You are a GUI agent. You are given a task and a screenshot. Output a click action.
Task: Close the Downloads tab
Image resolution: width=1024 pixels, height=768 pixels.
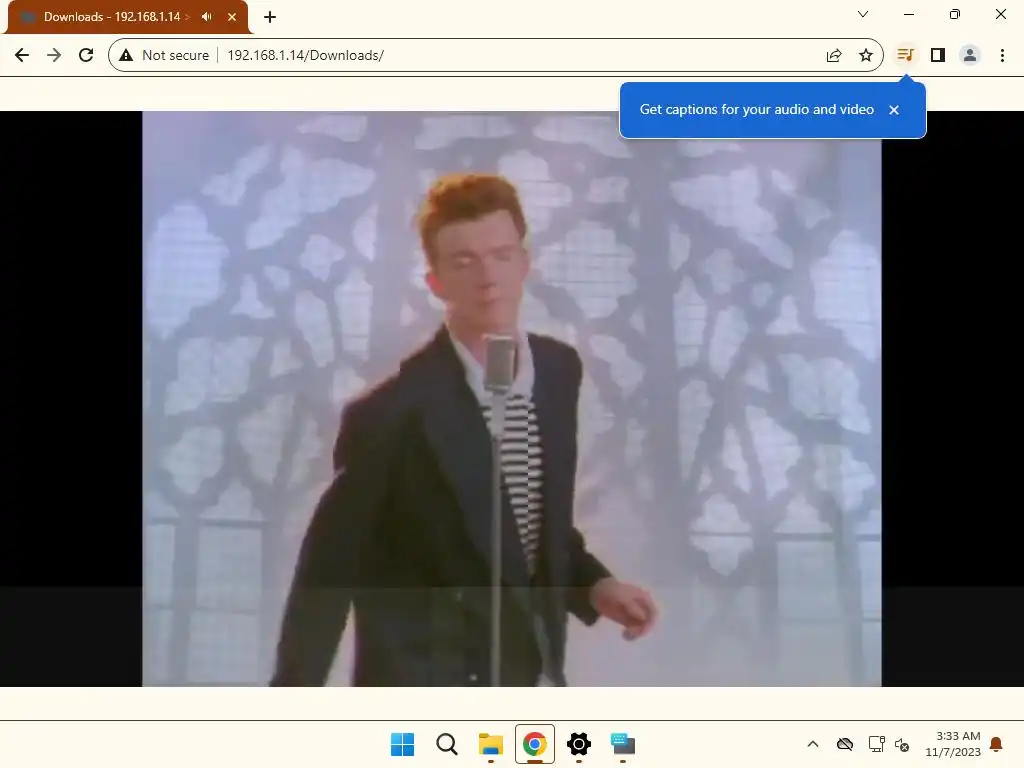tap(232, 17)
